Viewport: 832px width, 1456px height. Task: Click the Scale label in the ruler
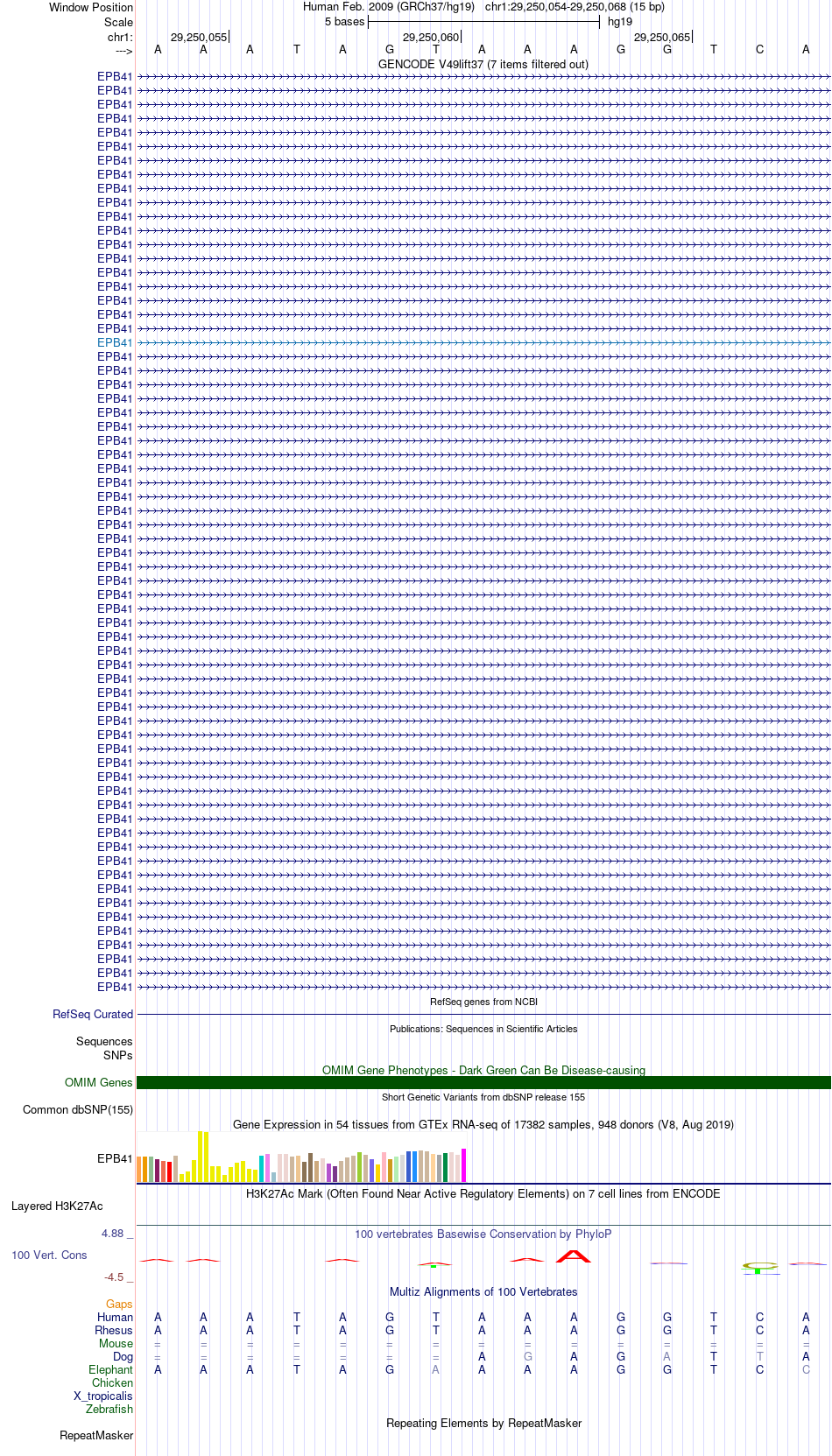tap(118, 22)
